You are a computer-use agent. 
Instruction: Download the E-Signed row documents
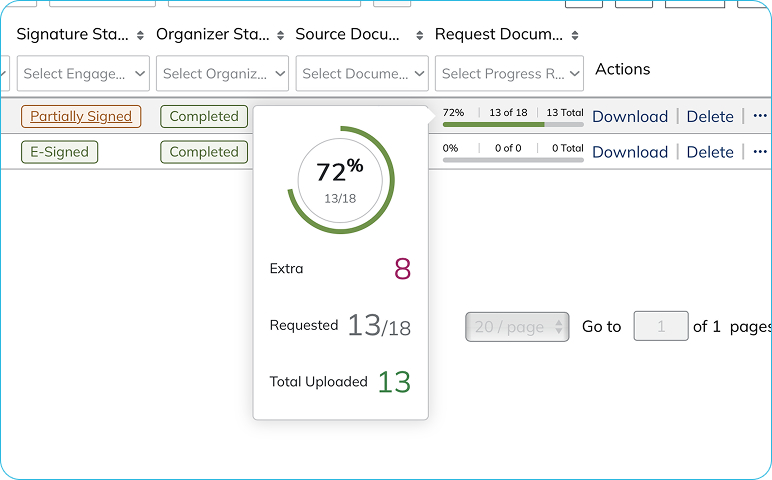pos(630,152)
